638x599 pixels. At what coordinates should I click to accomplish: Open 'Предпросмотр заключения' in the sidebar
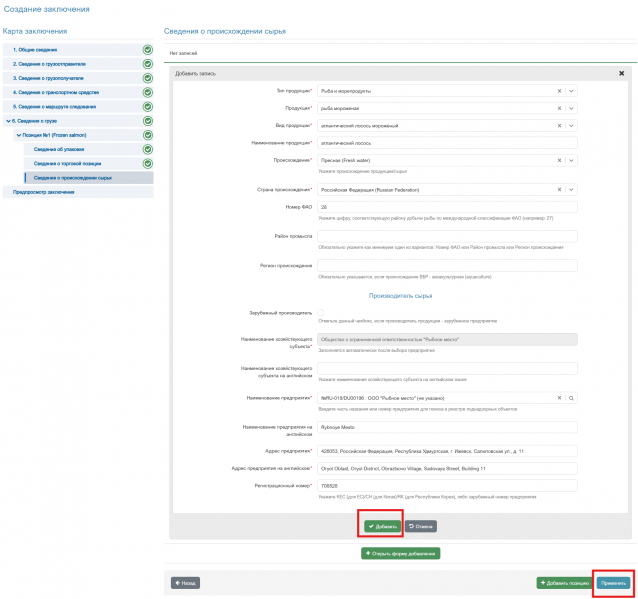(x=78, y=192)
